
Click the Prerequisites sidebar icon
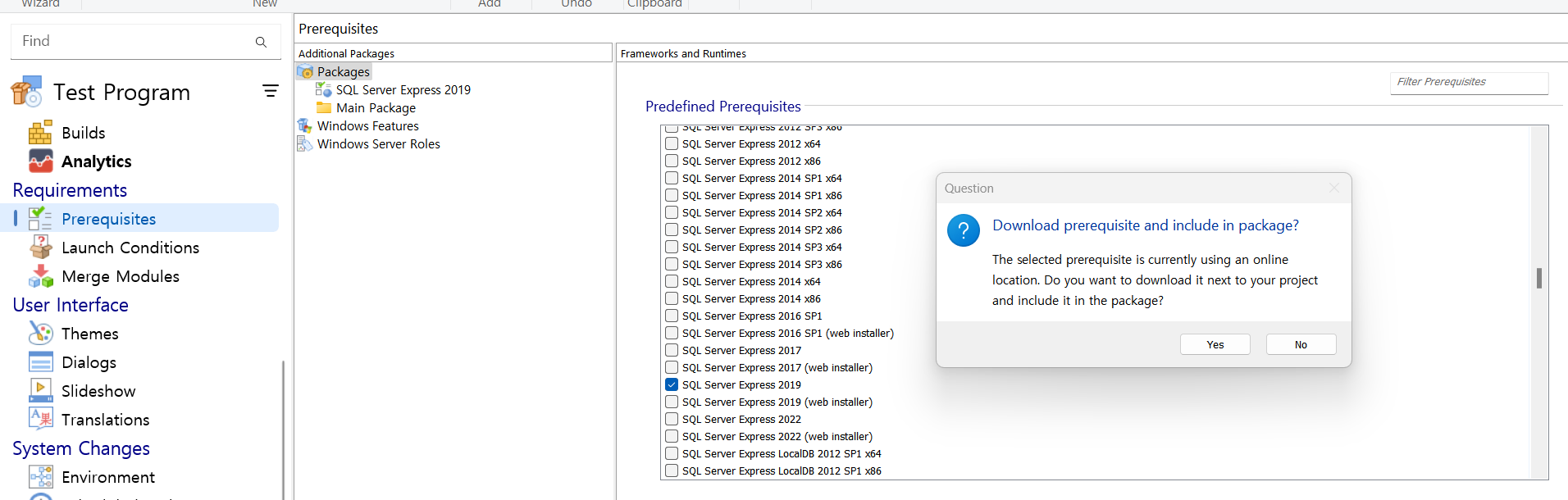[x=40, y=219]
